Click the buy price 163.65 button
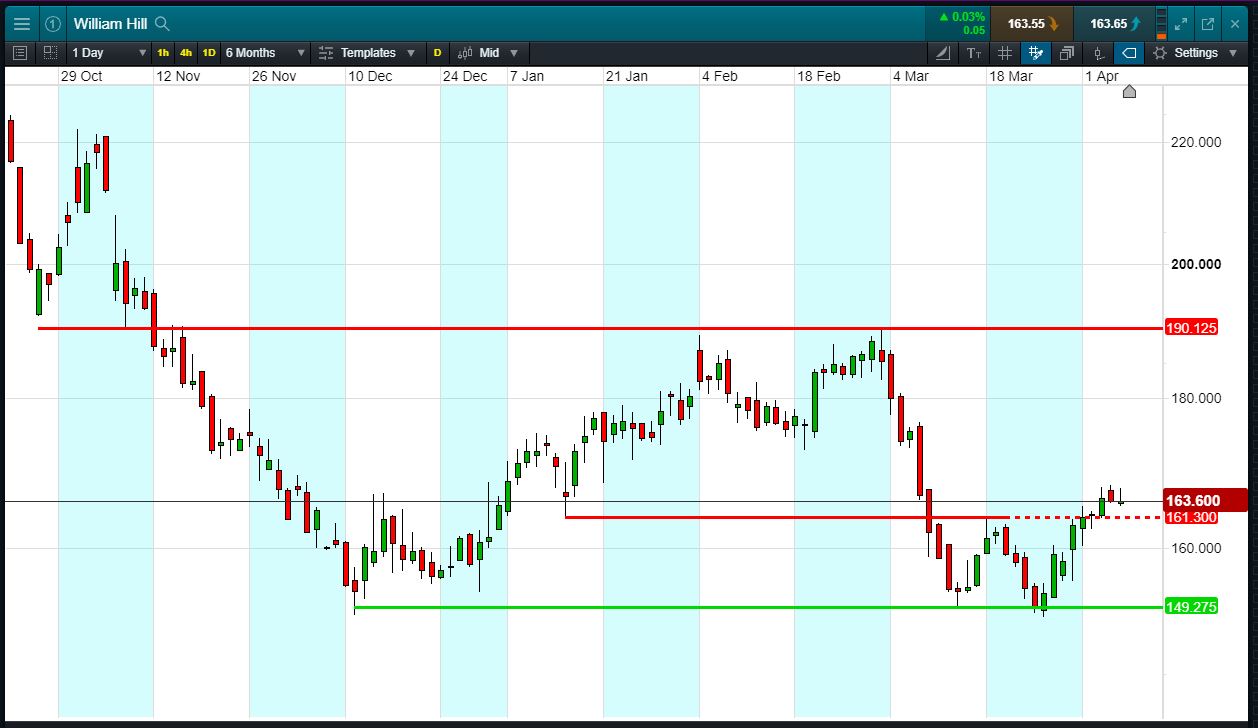Screen dimensions: 1258x728 click(x=1114, y=24)
